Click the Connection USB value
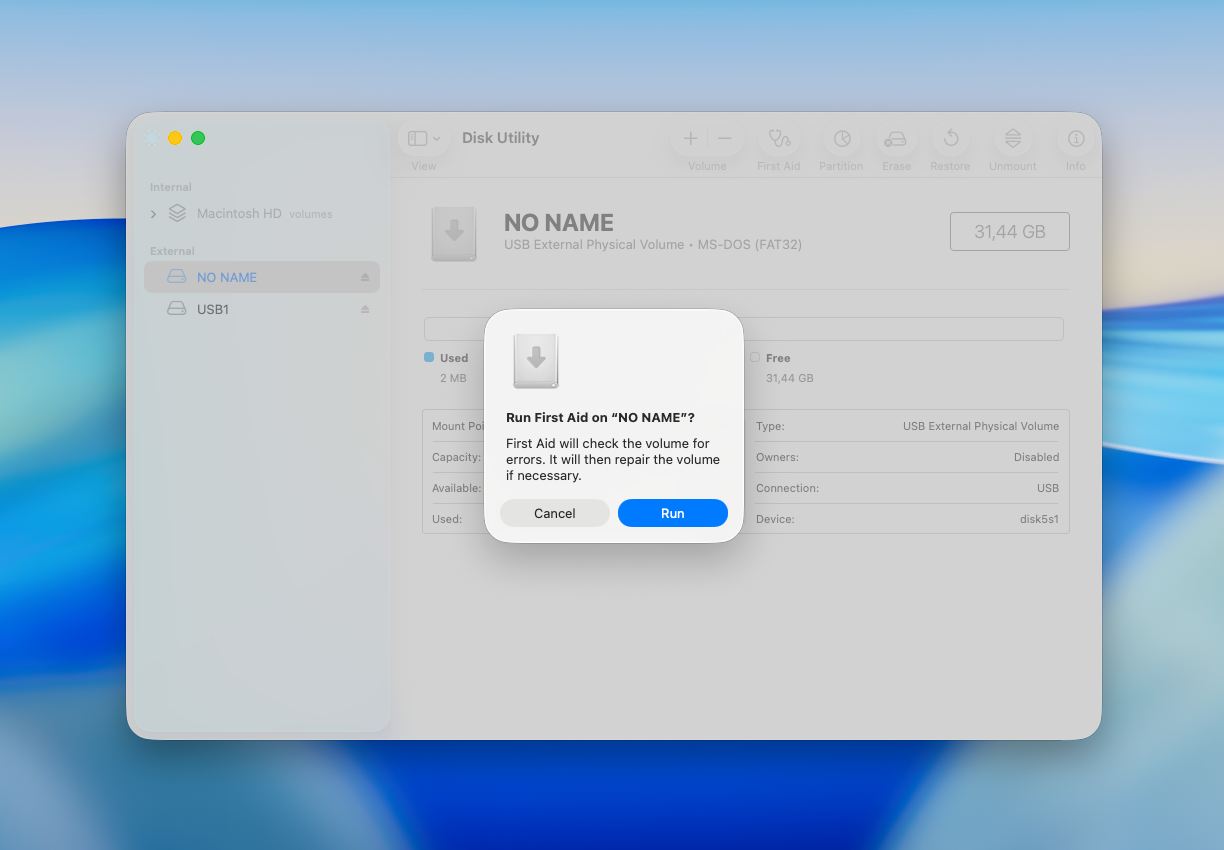 click(x=1048, y=488)
